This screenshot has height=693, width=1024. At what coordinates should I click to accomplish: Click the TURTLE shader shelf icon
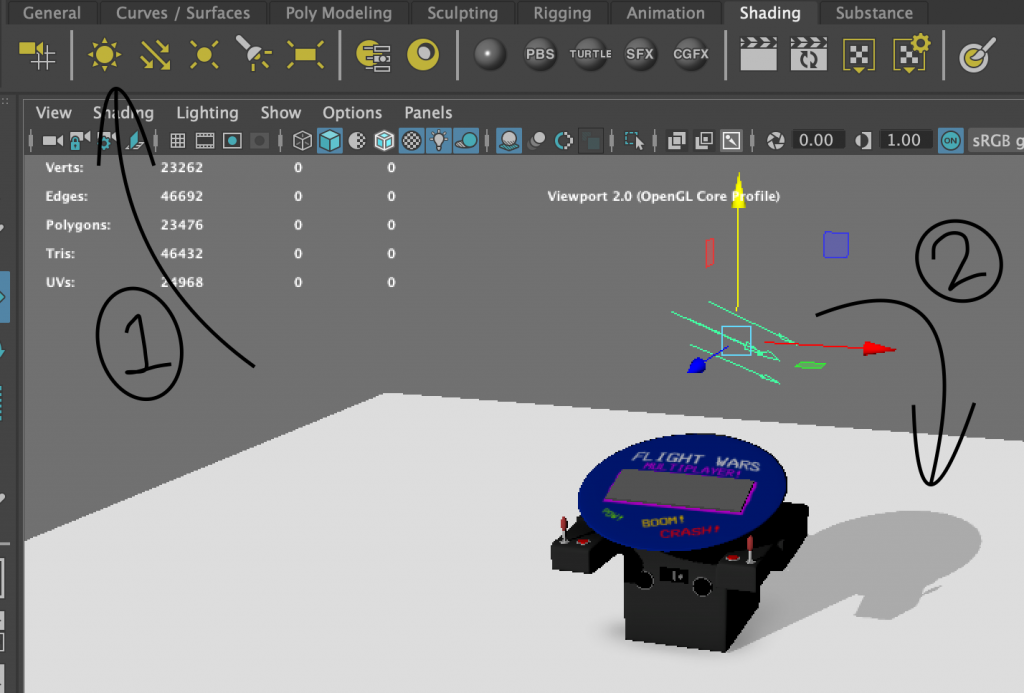click(x=590, y=54)
